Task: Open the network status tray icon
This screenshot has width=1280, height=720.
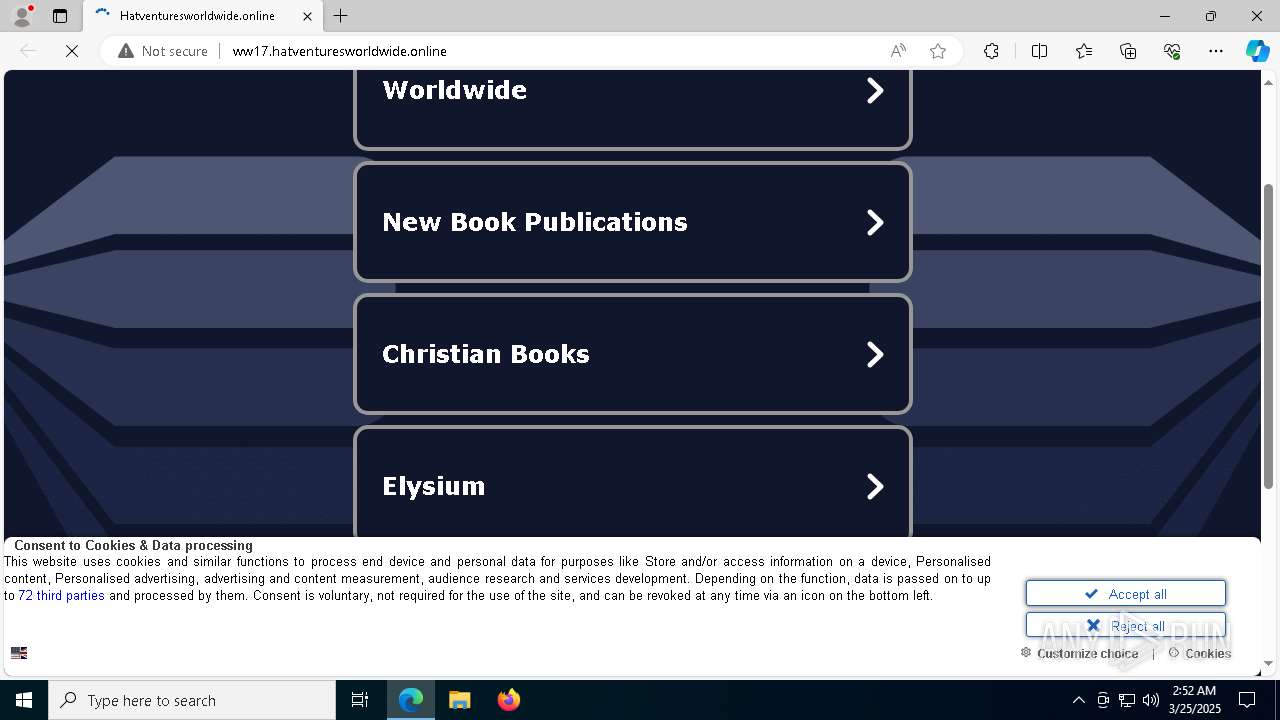Action: [x=1127, y=700]
